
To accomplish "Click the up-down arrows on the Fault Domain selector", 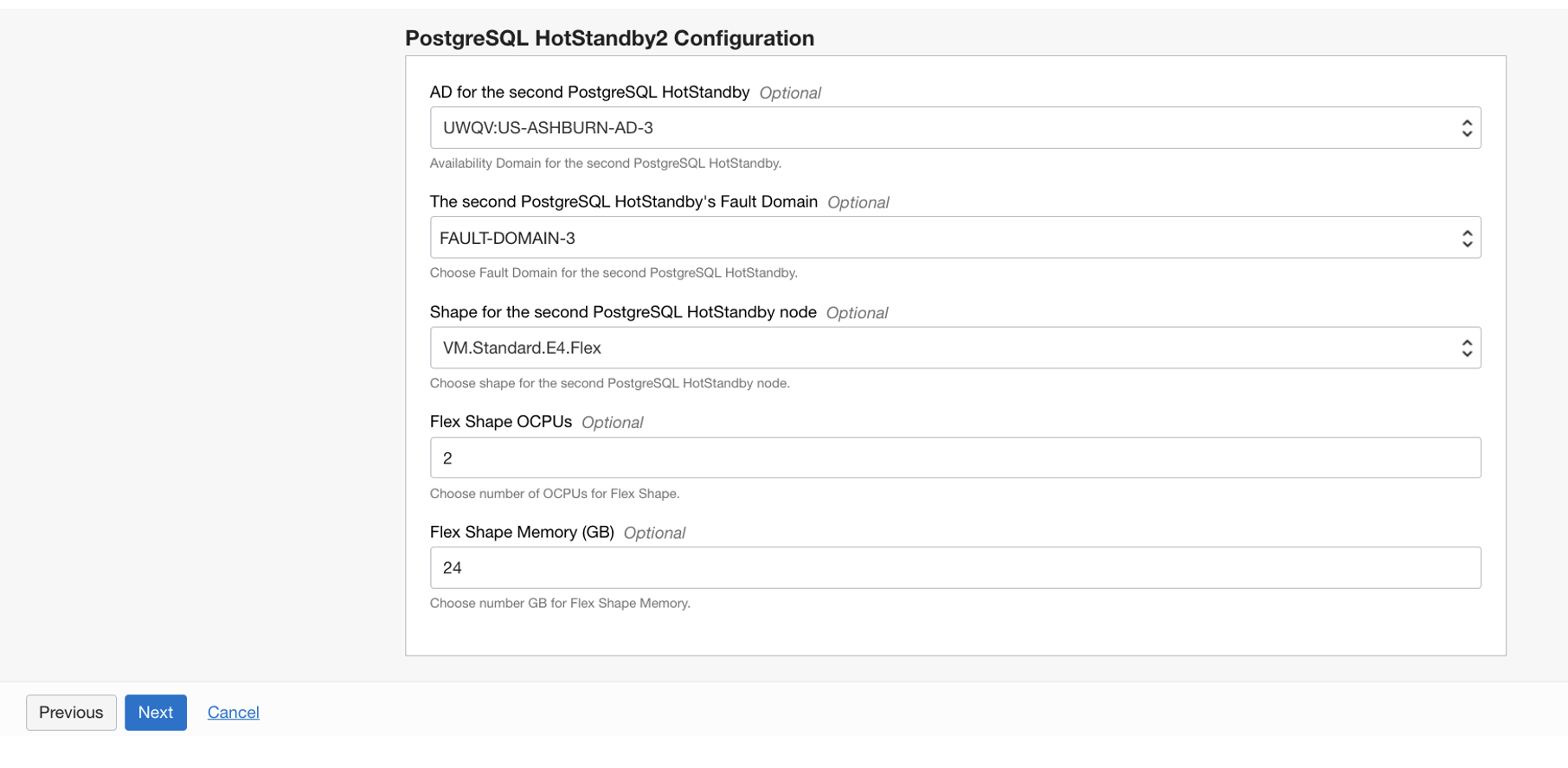I will click(x=1466, y=238).
